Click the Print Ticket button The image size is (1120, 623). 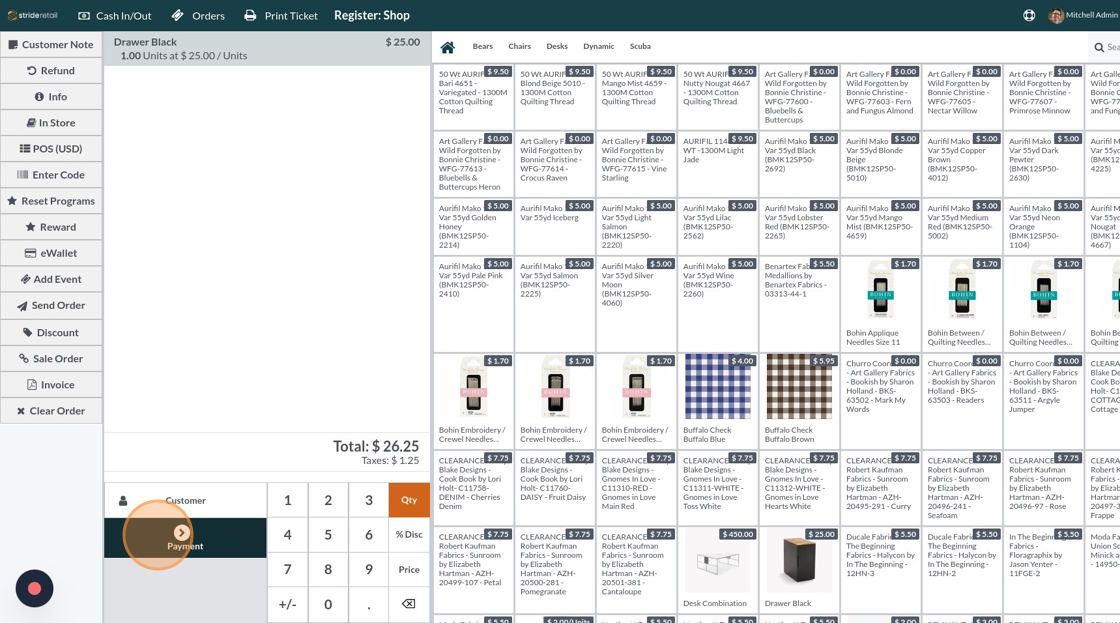click(281, 16)
